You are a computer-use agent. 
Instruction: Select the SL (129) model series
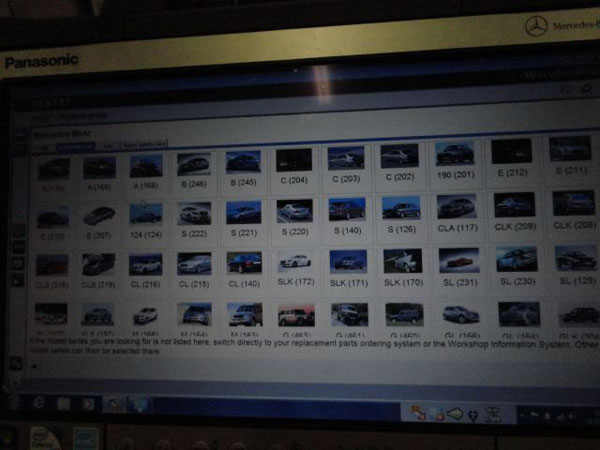click(577, 266)
